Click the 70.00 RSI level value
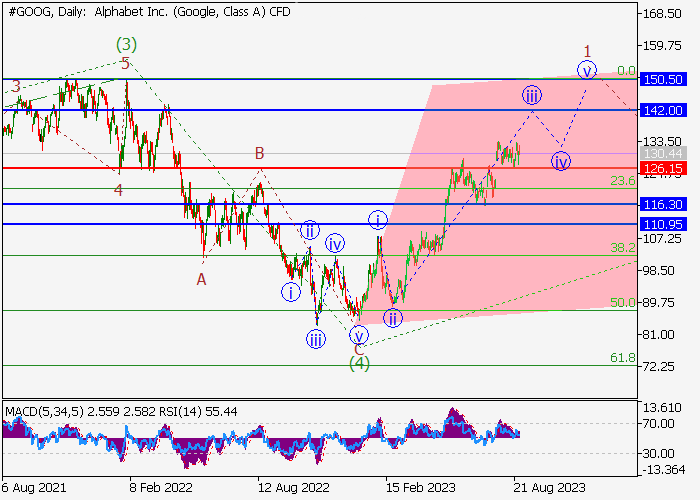The image size is (700, 500). tap(658, 423)
